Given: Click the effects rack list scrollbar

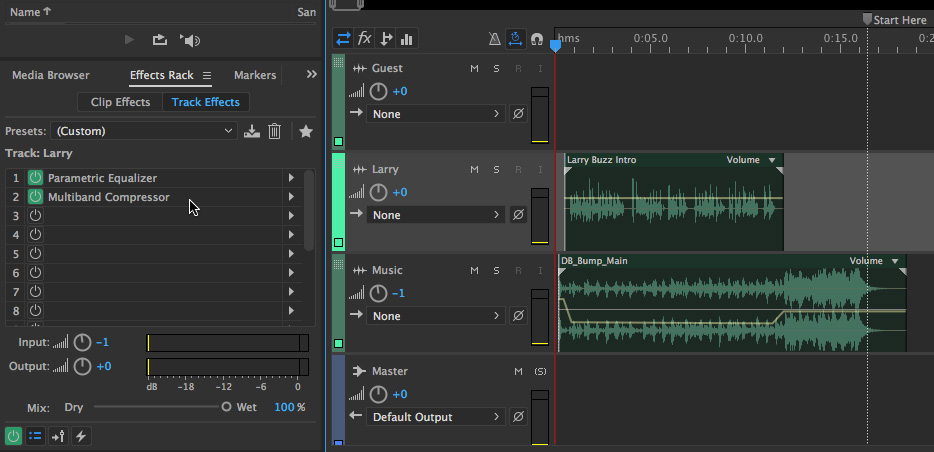Looking at the screenshot, I should [309, 210].
